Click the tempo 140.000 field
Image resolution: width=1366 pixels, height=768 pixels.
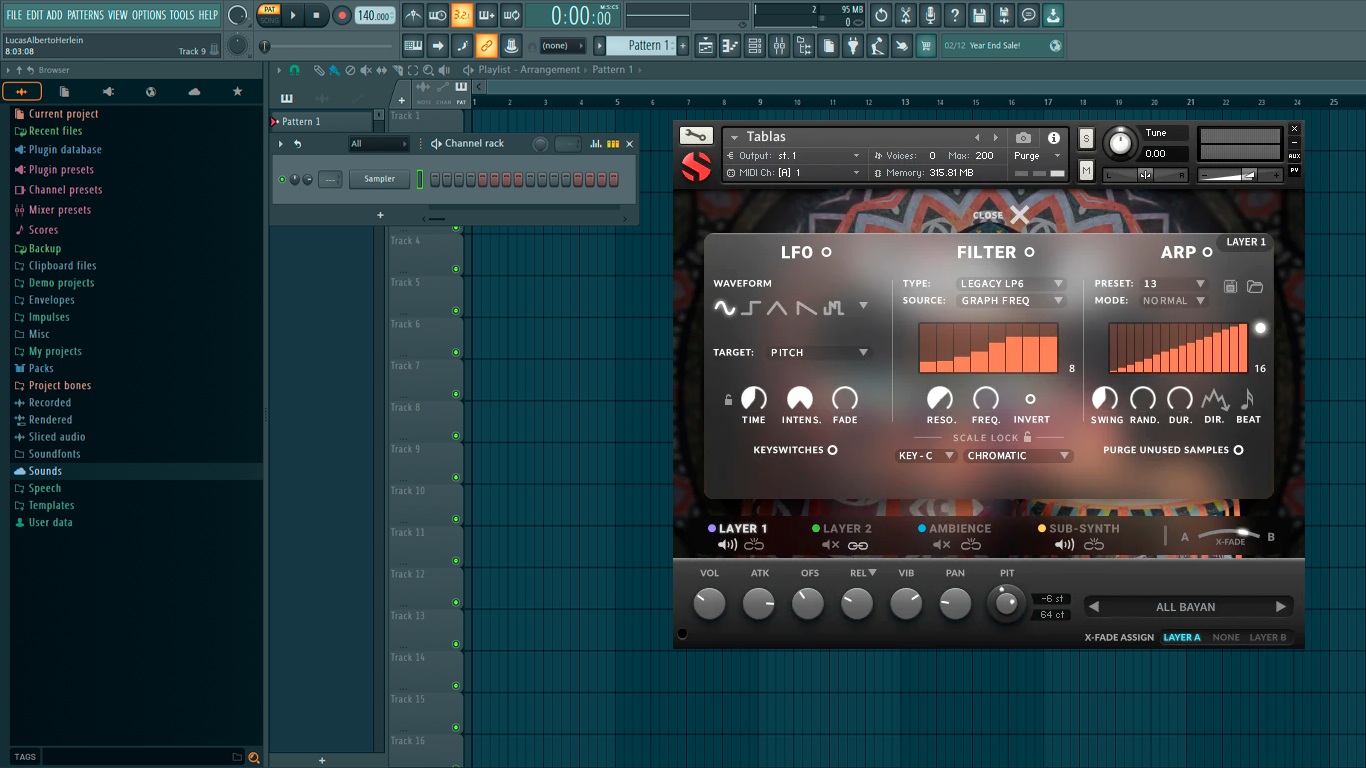coord(375,16)
